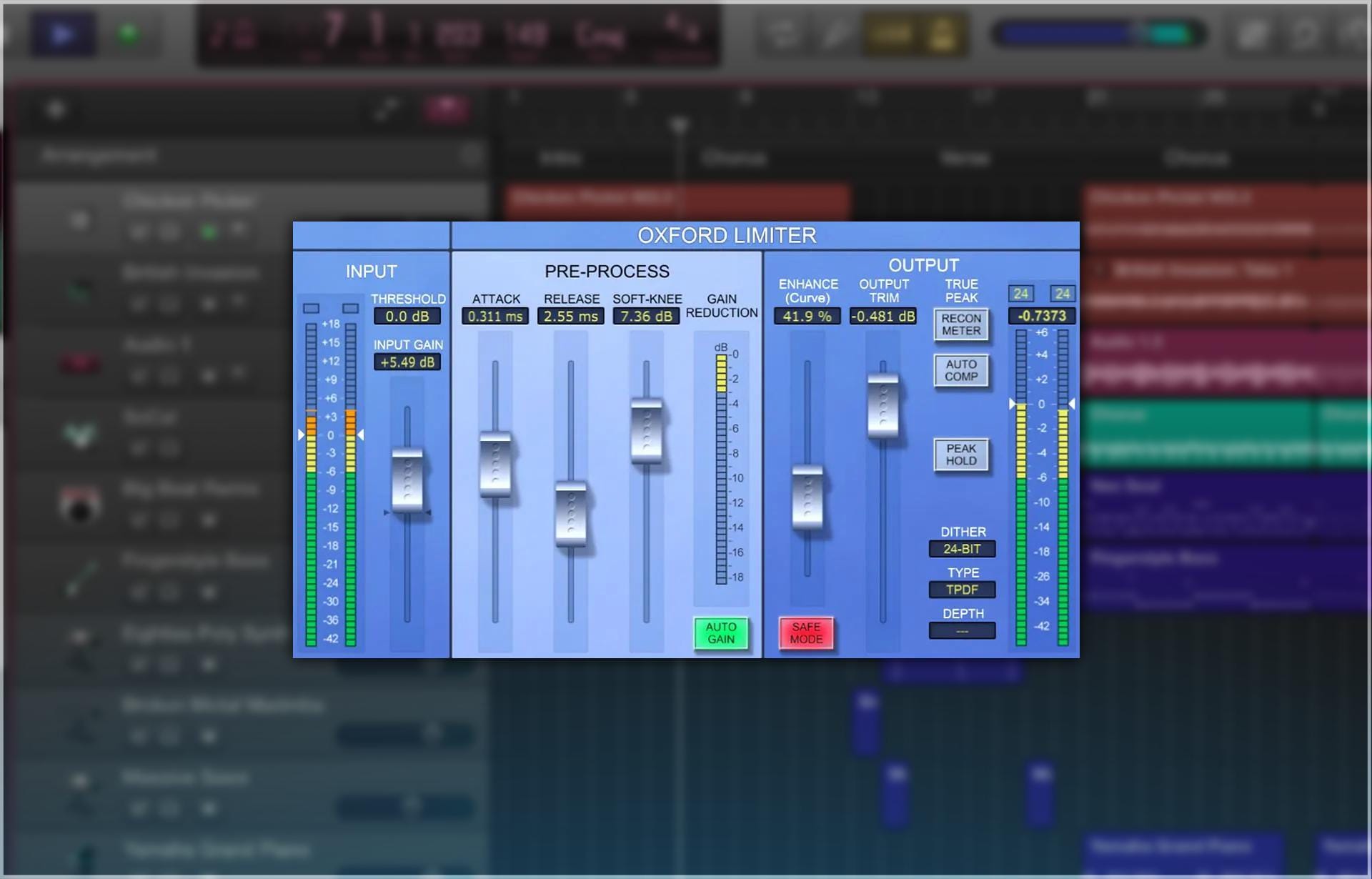Open the dither Type TPDF selector
Image resolution: width=1372 pixels, height=879 pixels.
[962, 590]
